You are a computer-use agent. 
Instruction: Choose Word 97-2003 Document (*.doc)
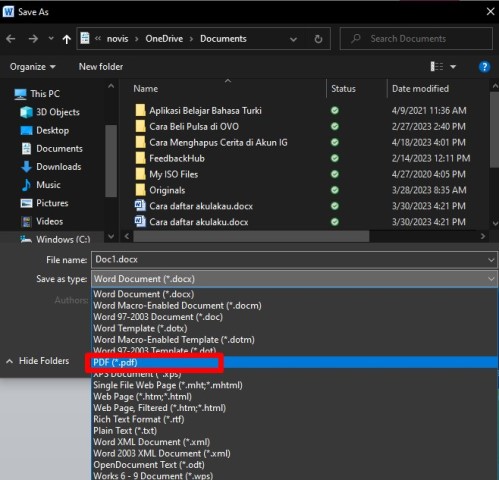pos(295,317)
